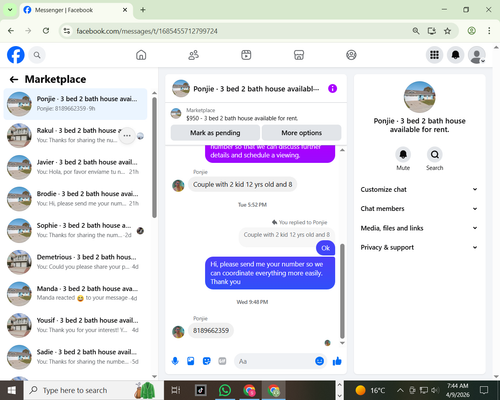Click the message input field Aa

coord(275,361)
